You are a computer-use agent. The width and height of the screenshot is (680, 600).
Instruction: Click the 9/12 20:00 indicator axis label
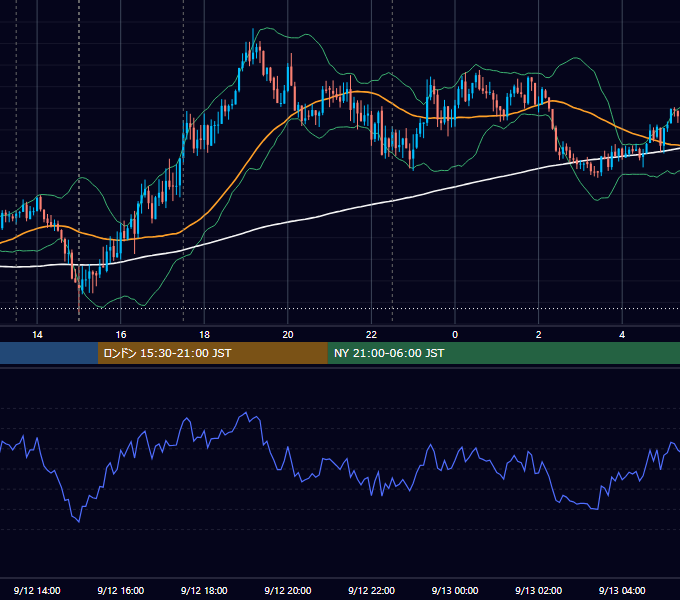[x=288, y=590]
